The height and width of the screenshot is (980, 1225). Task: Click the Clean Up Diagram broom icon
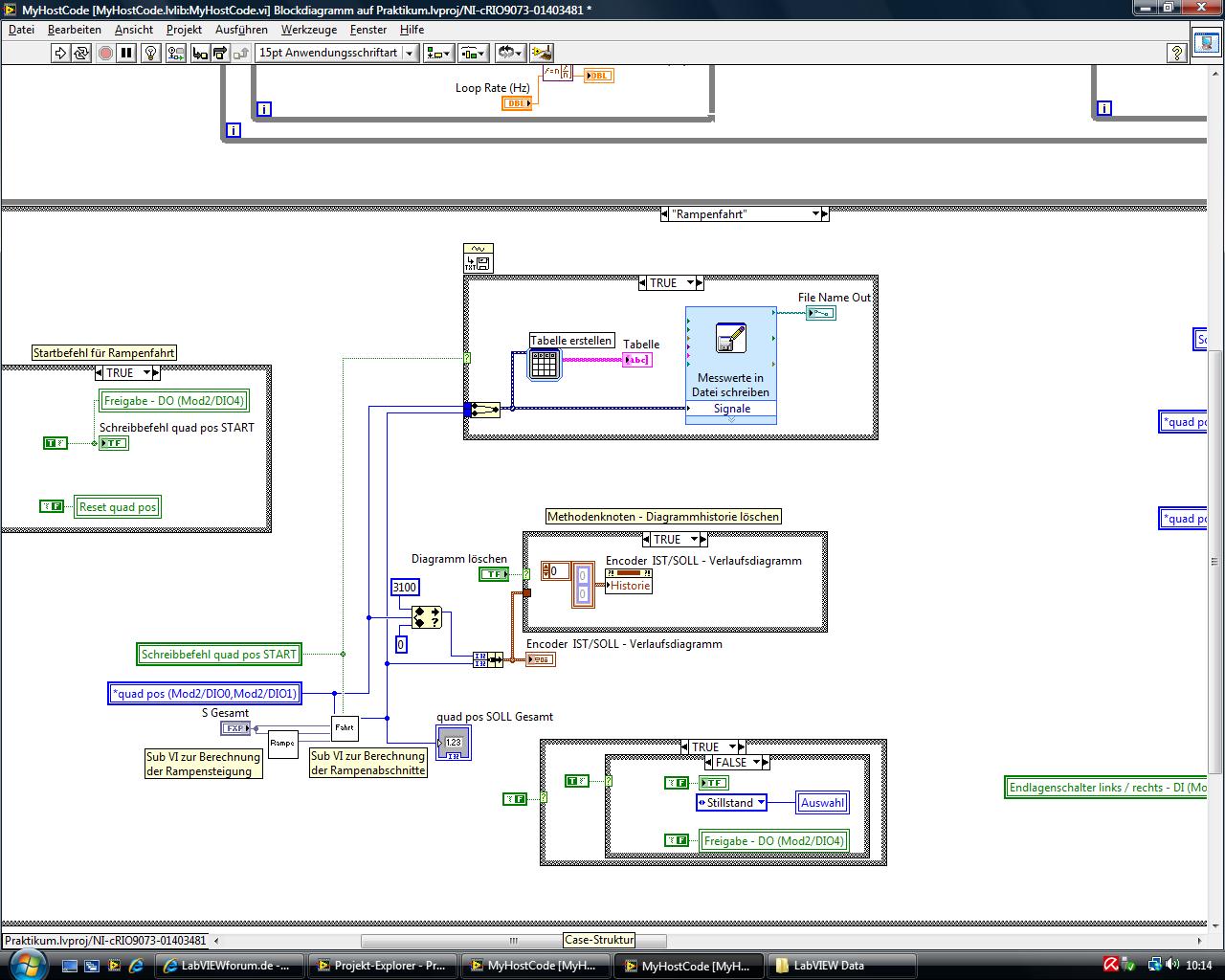tap(542, 53)
